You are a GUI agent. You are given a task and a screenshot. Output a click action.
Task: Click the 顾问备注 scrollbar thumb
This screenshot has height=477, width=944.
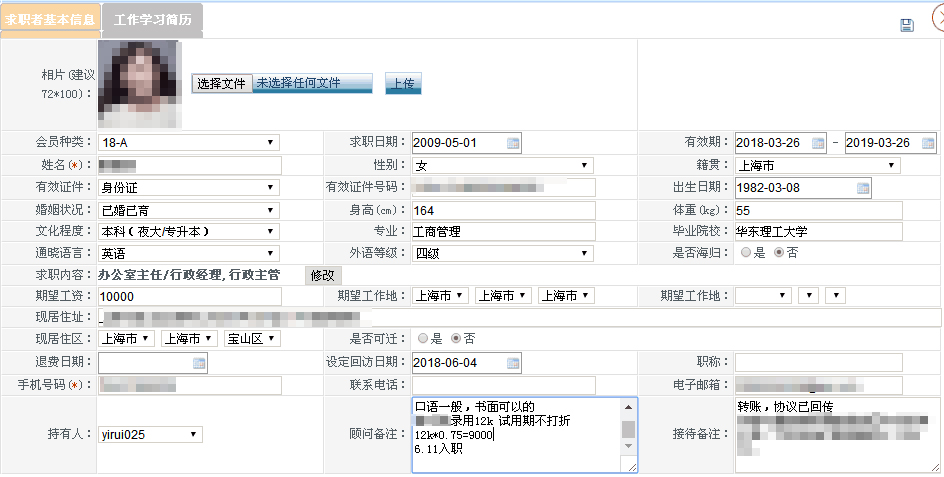click(x=628, y=429)
